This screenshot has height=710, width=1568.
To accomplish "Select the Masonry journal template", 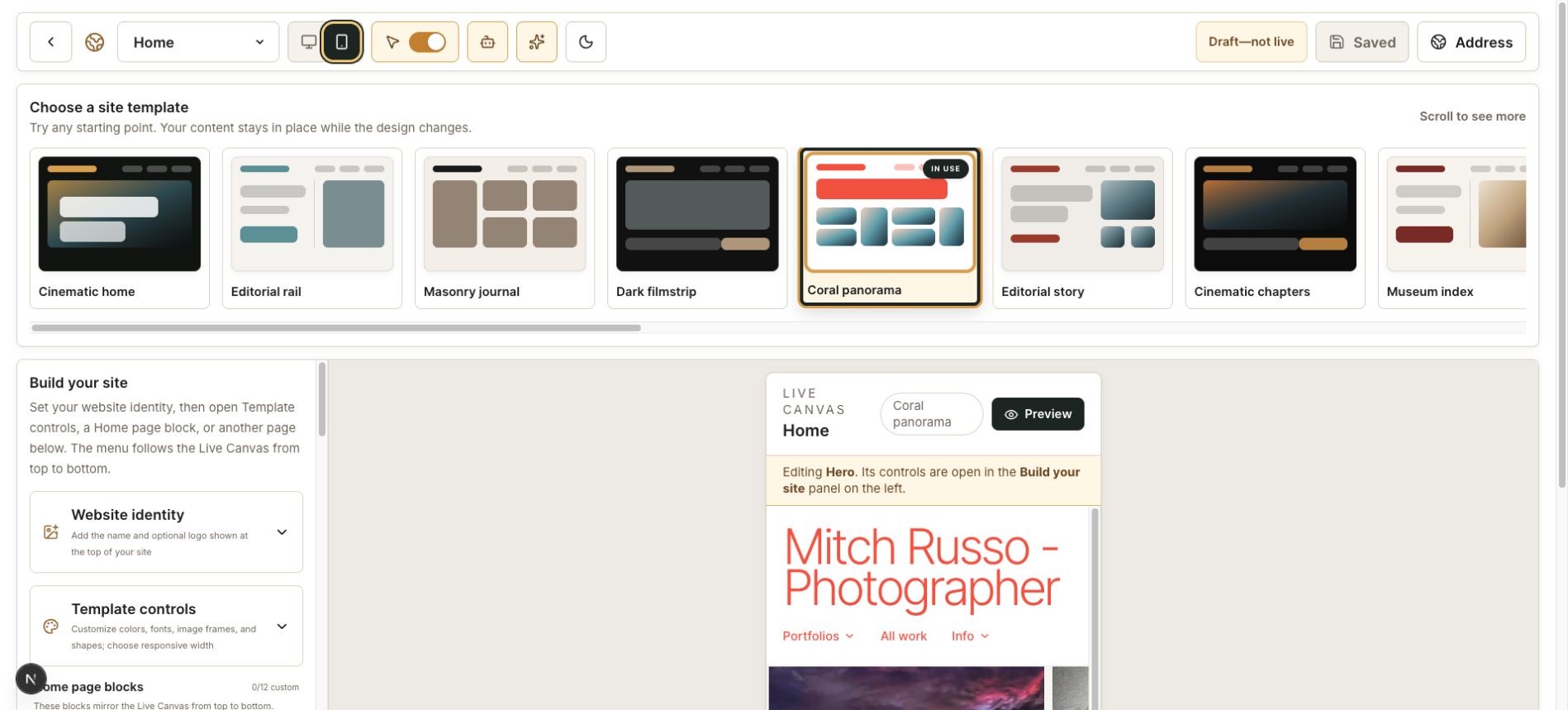I will pos(505,228).
